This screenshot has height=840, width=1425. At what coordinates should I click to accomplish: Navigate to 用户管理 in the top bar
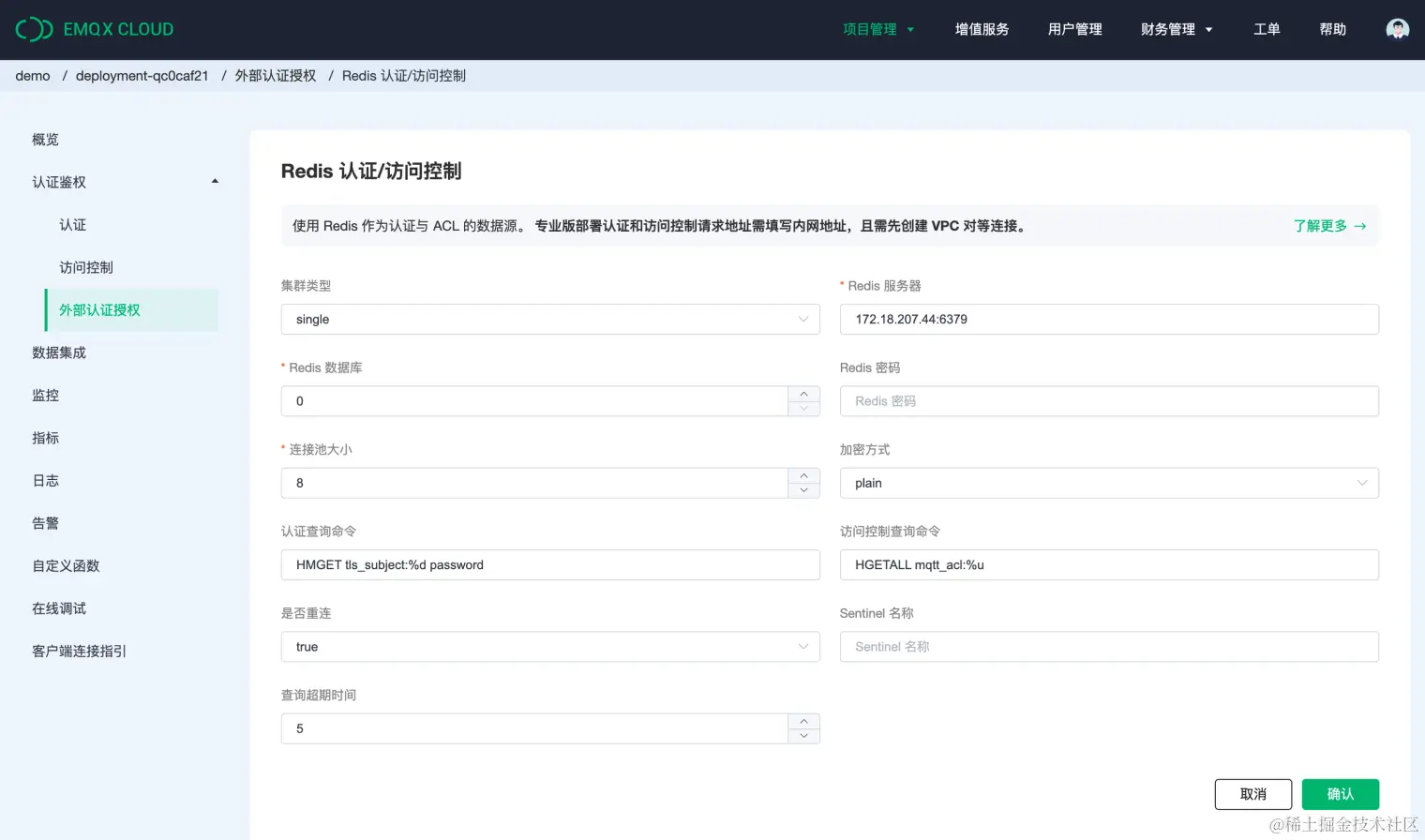pyautogui.click(x=1074, y=29)
